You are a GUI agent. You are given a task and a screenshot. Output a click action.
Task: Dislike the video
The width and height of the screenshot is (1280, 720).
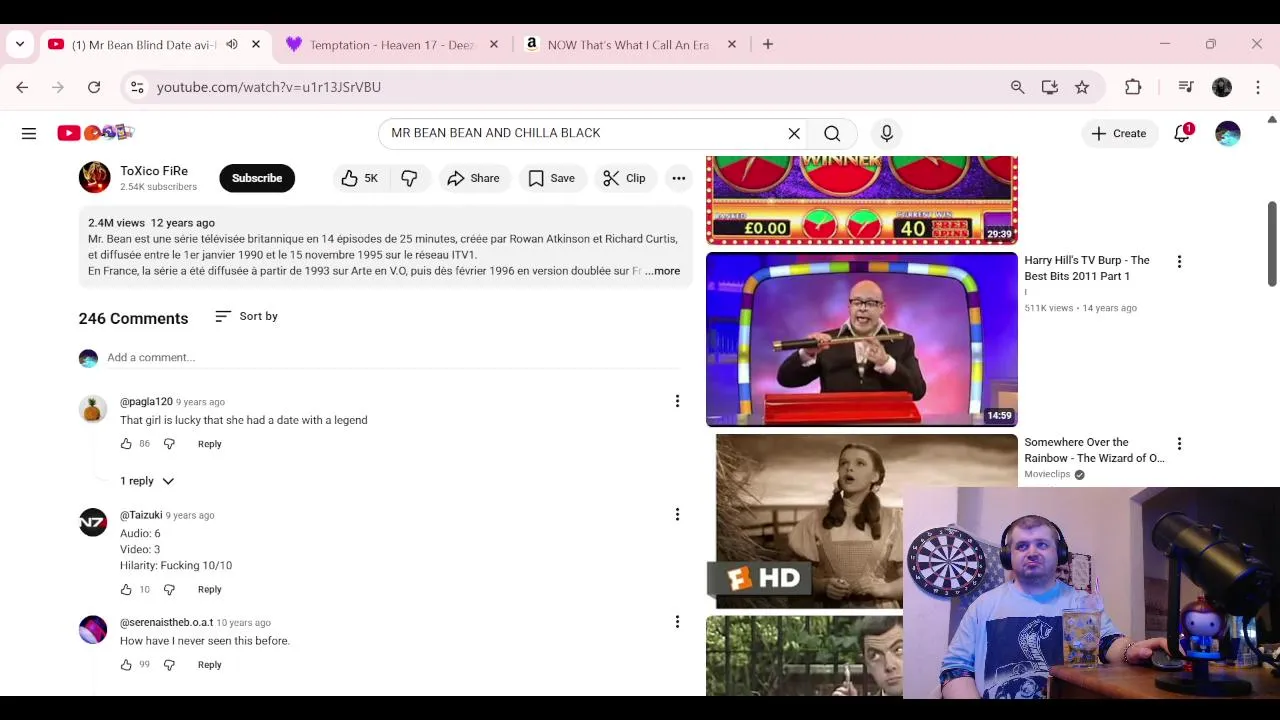pyautogui.click(x=409, y=178)
